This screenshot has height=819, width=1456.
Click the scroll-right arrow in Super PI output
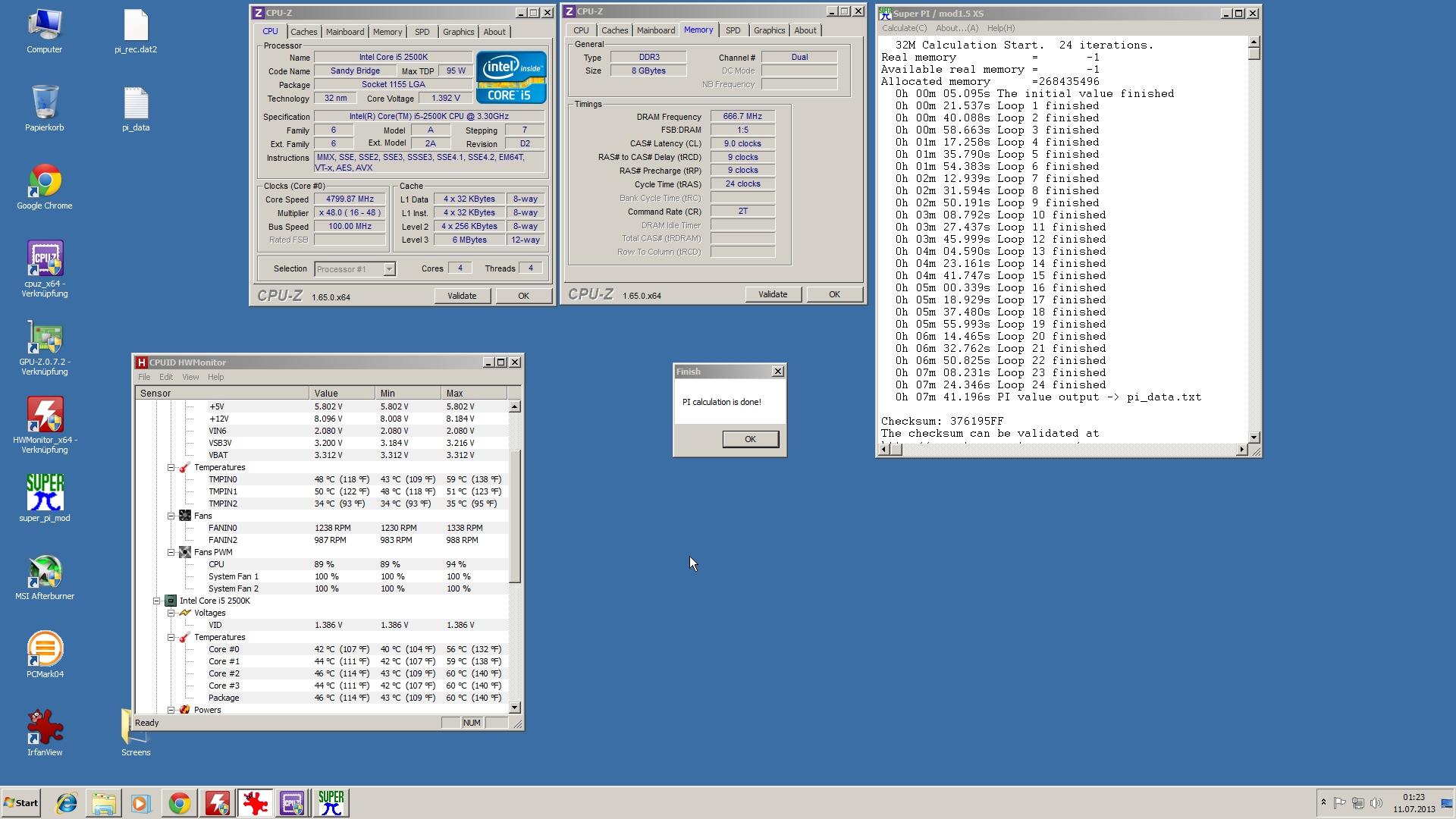[x=1241, y=450]
